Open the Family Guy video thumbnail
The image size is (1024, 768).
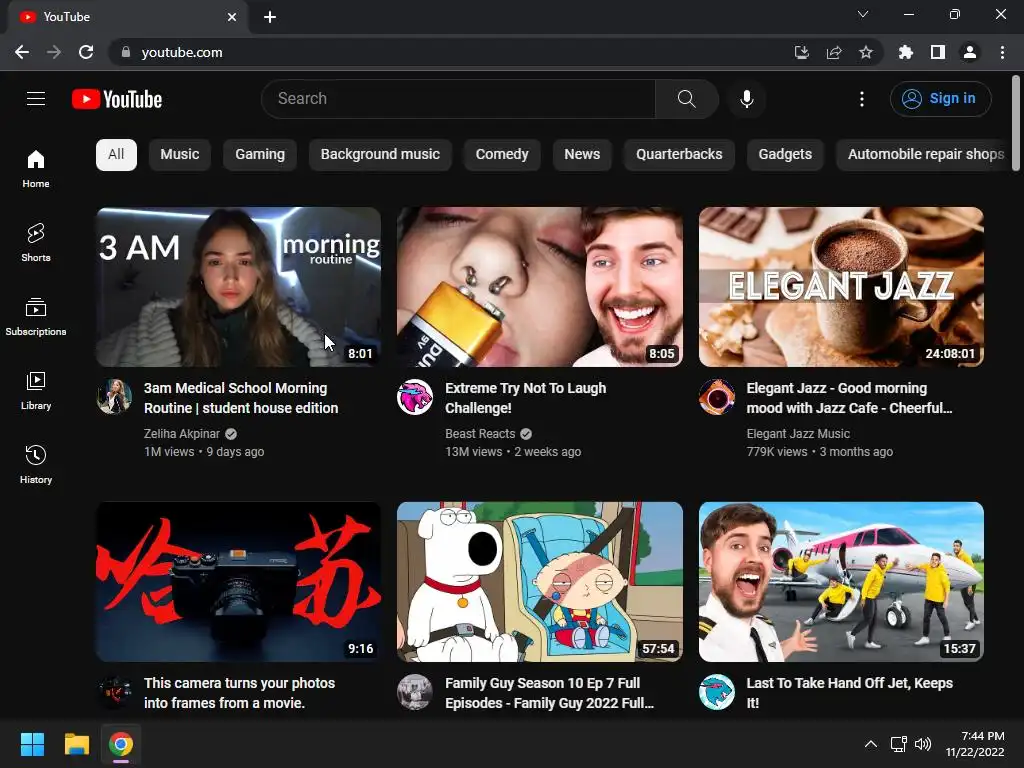540,582
